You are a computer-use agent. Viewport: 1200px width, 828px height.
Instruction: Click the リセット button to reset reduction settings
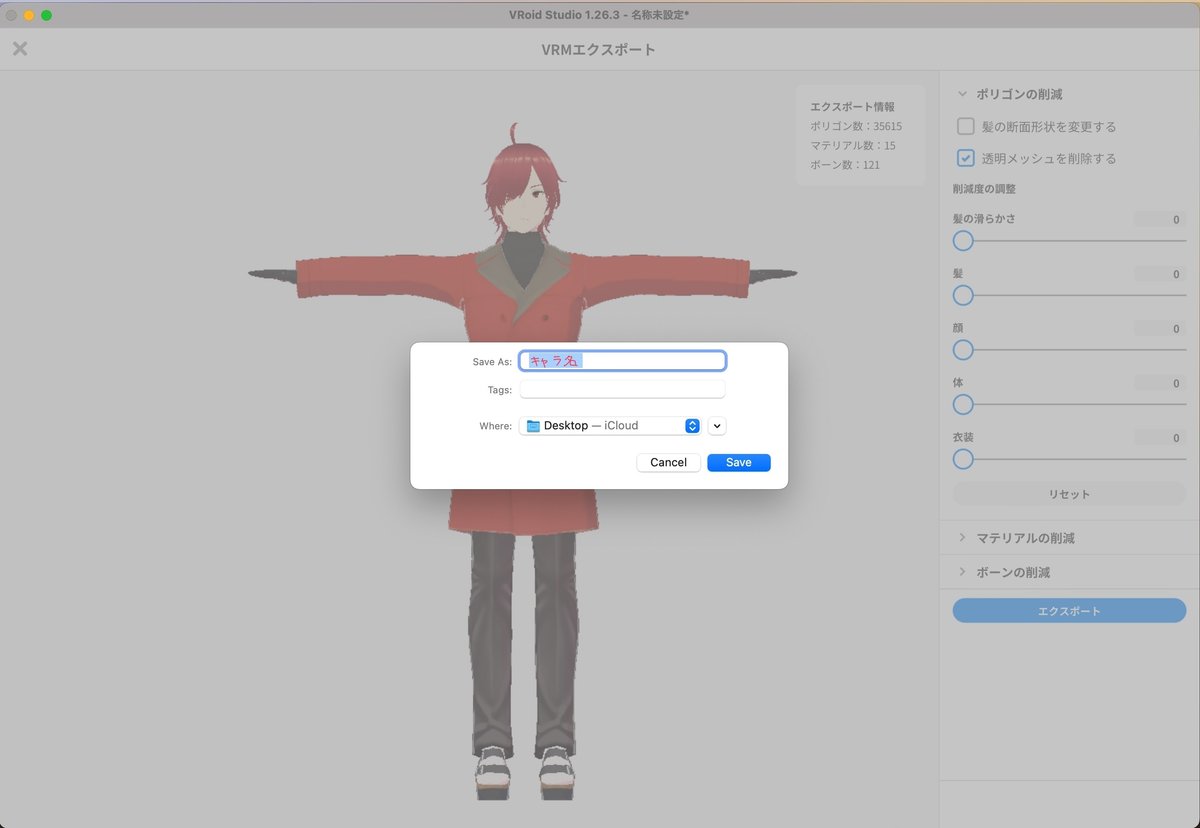point(1068,493)
